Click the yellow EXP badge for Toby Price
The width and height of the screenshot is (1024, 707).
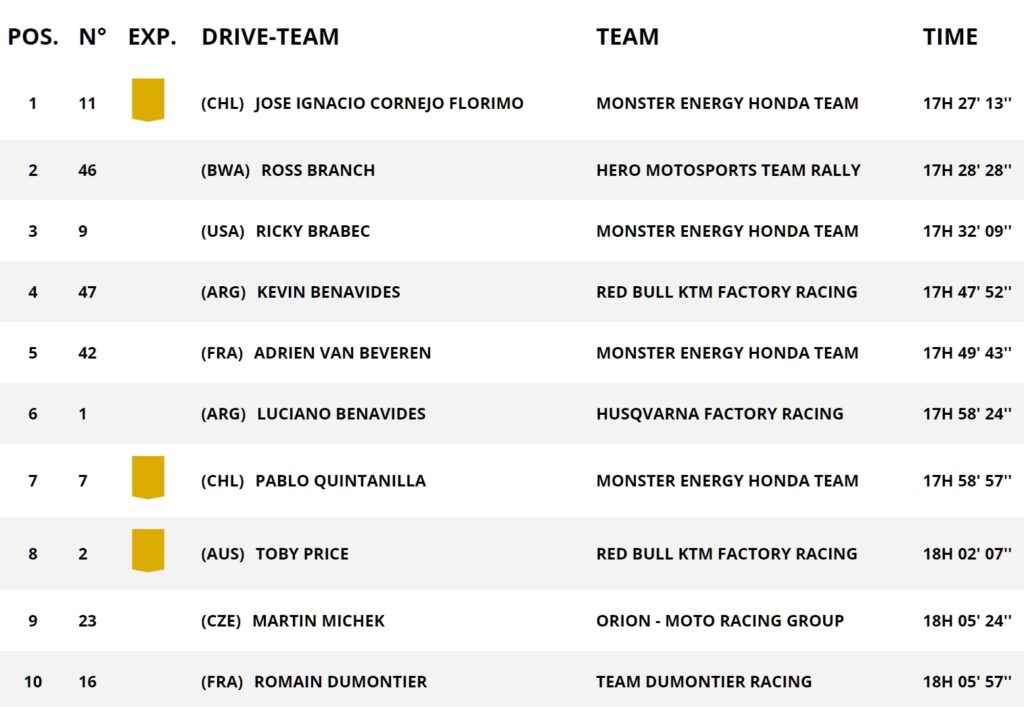148,550
